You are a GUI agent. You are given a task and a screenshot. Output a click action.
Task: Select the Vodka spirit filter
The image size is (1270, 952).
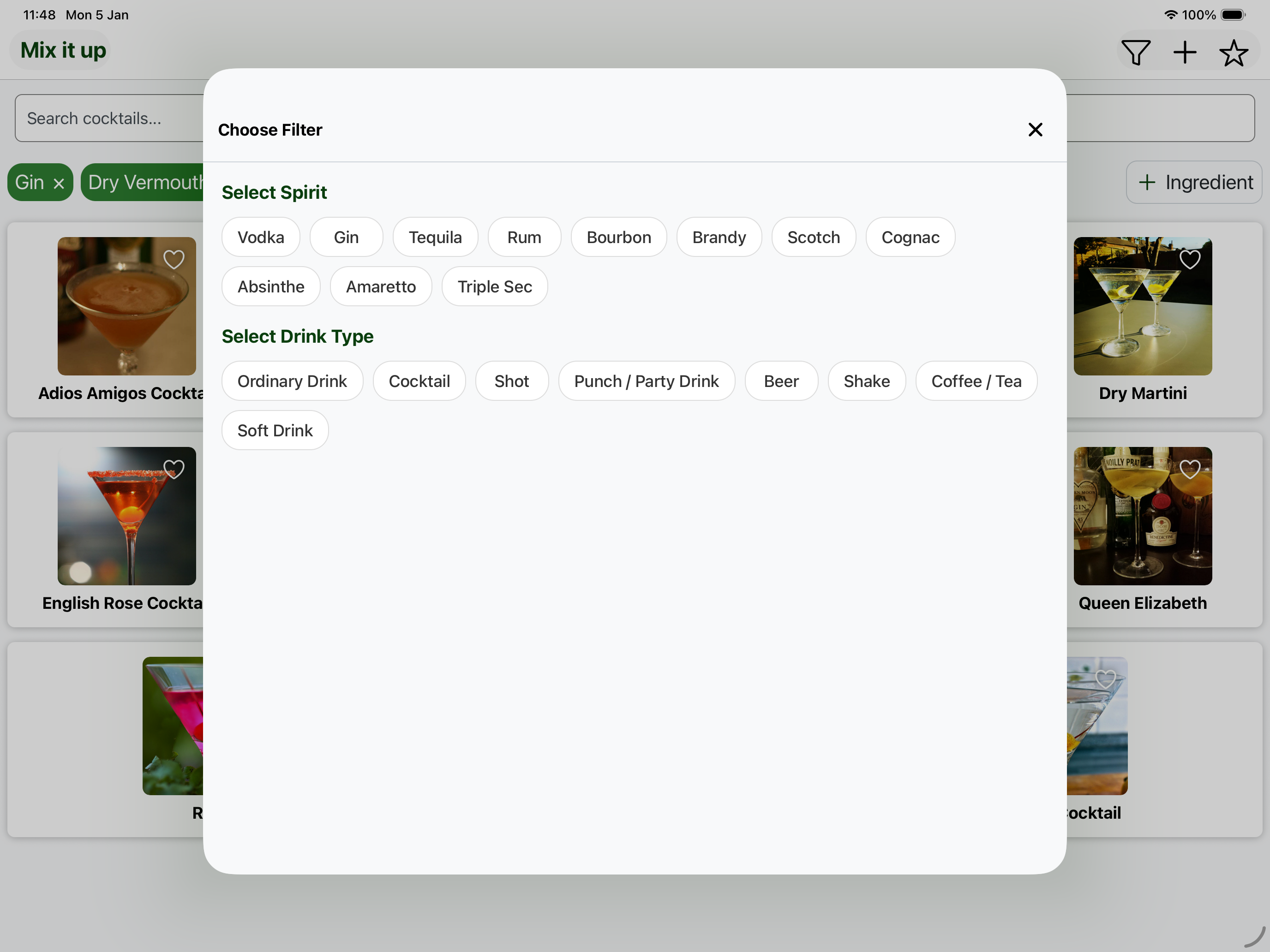coord(261,237)
